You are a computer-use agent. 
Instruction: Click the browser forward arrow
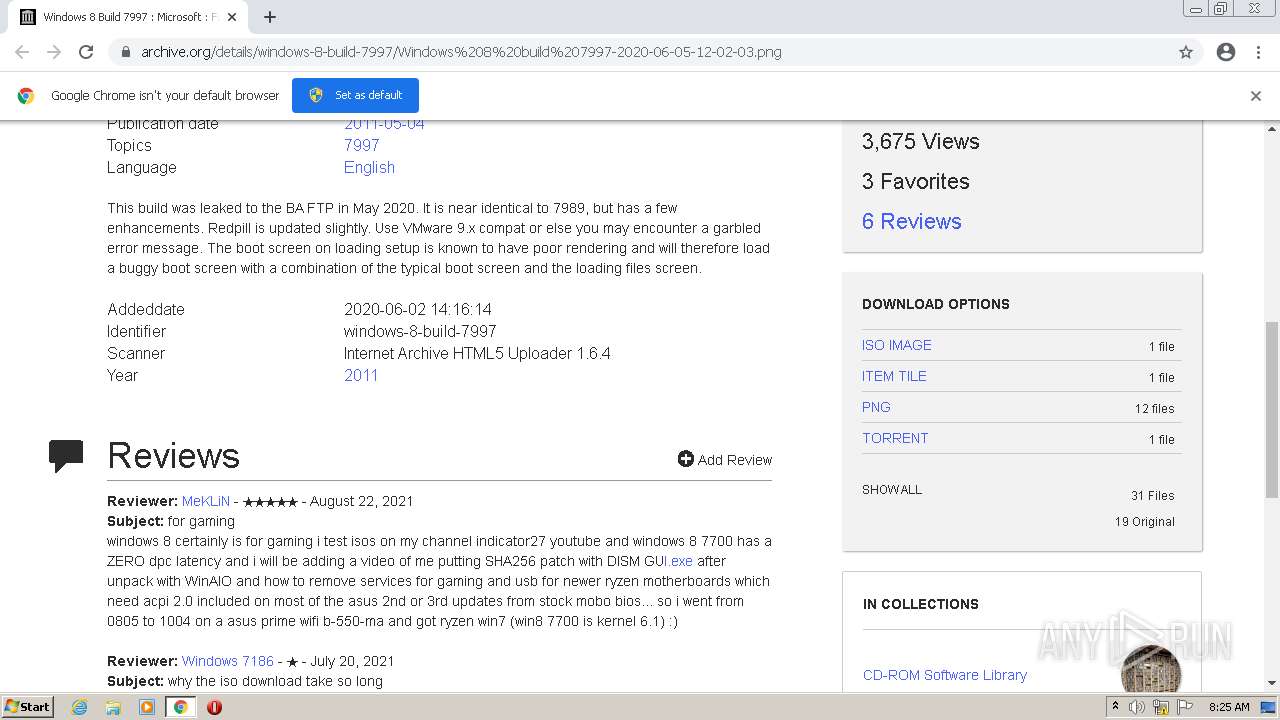54,52
